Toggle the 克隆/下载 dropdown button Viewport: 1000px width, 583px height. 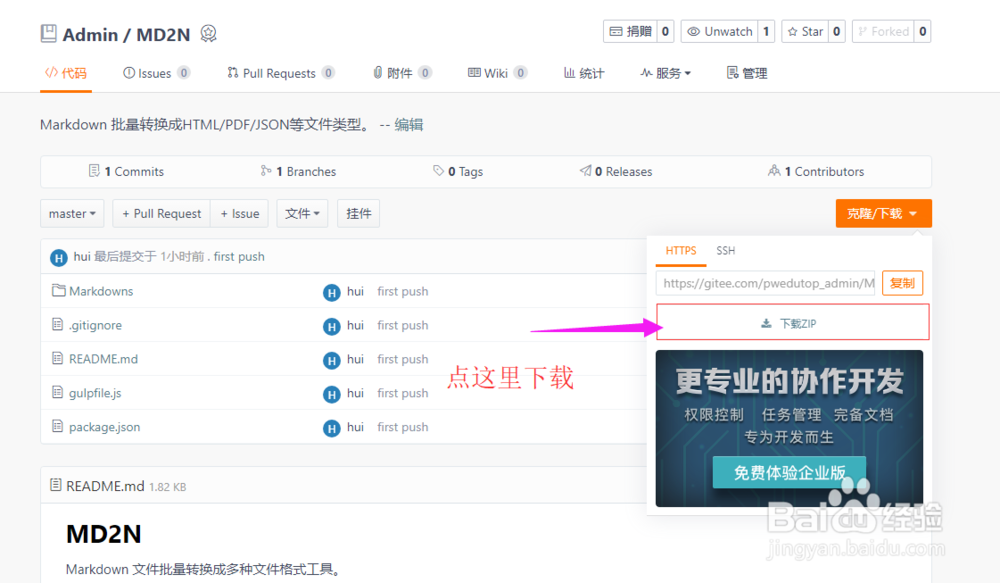click(x=883, y=213)
